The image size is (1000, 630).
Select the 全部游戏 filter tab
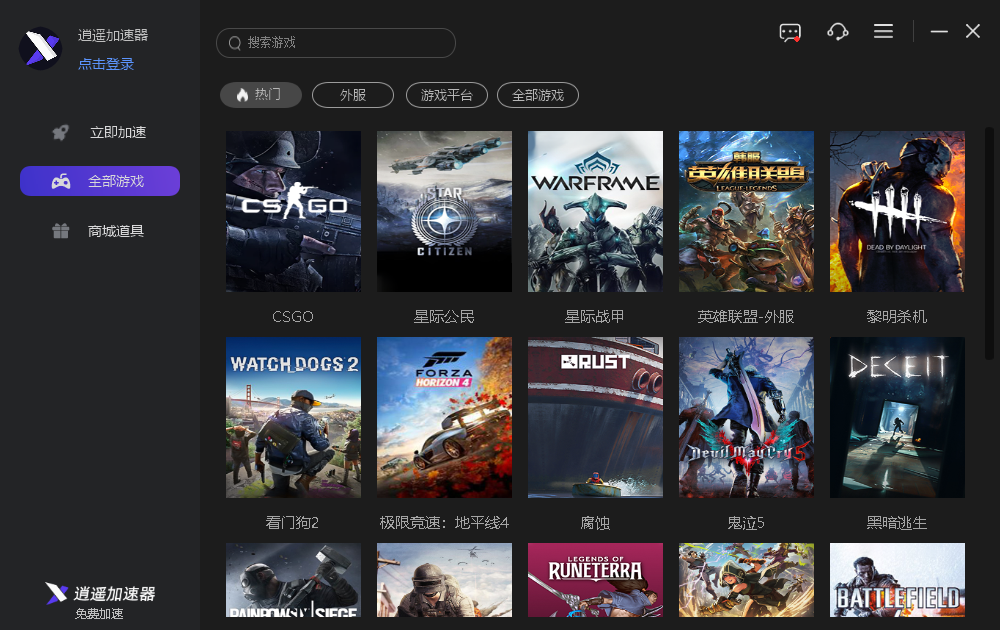538,95
